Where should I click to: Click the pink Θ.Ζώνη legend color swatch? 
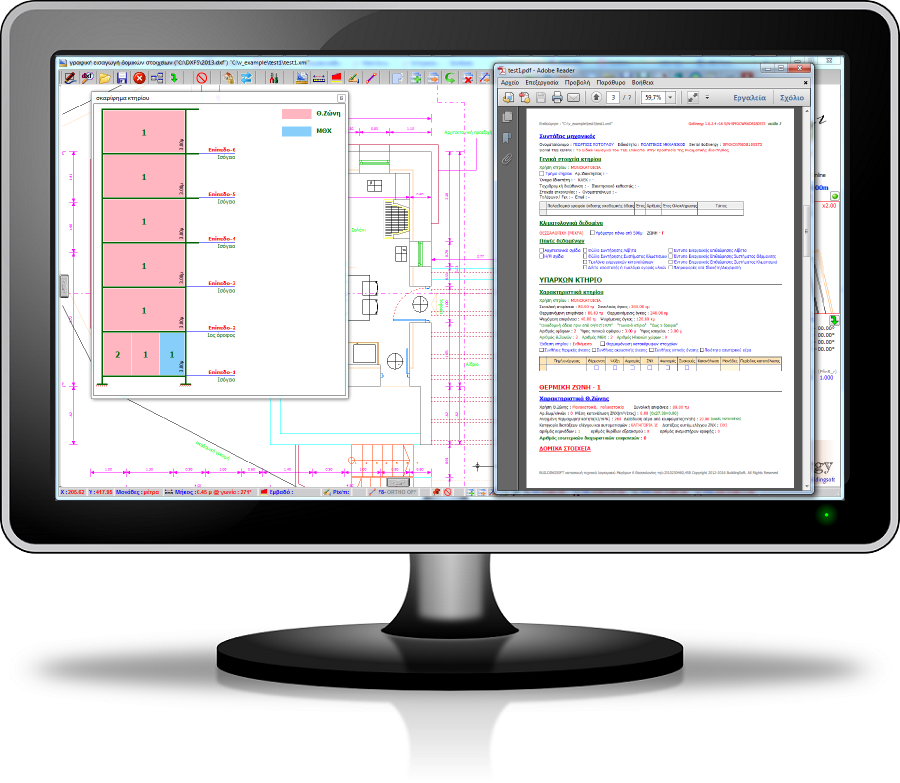[x=296, y=114]
